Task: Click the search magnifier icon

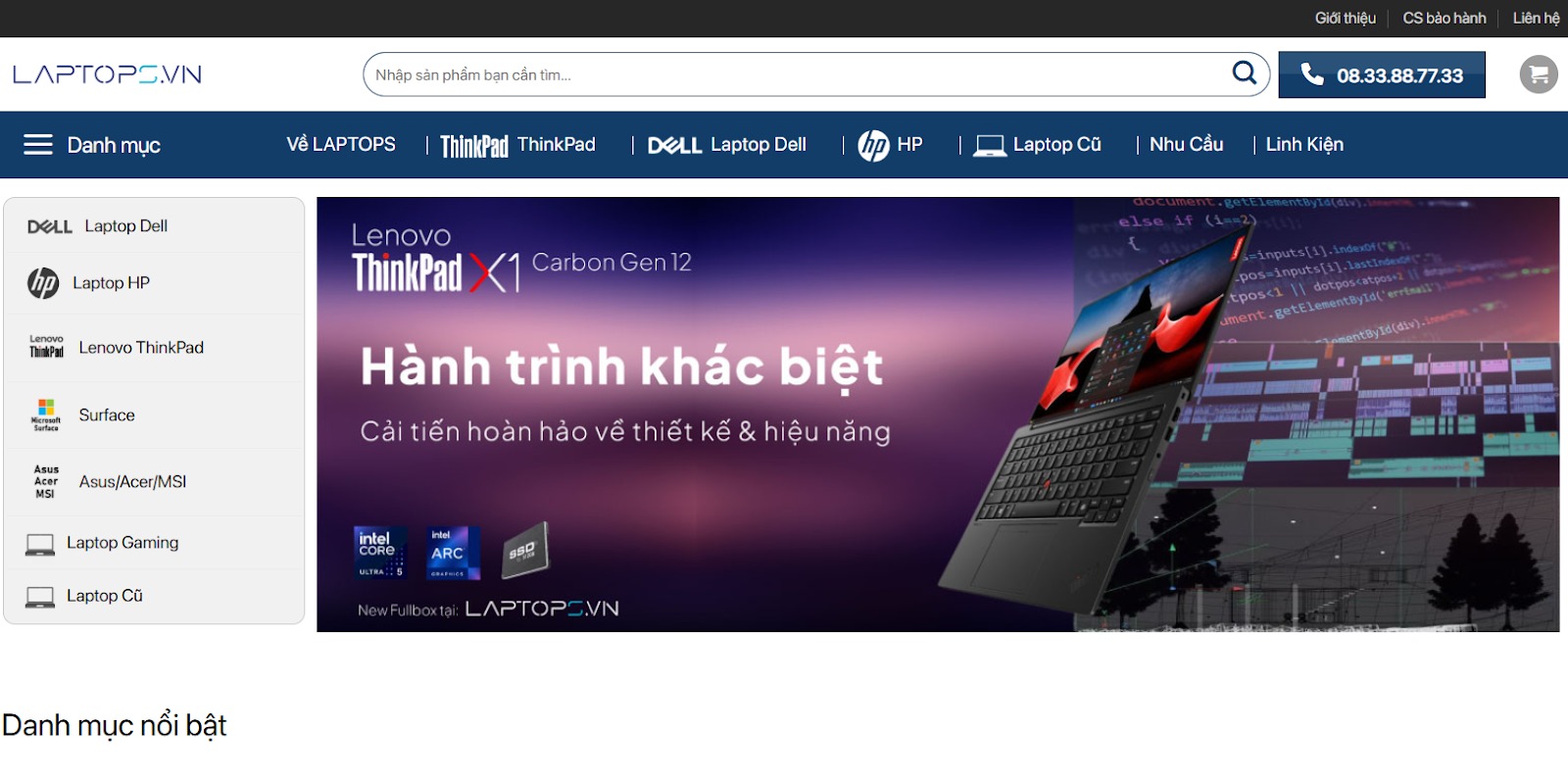Action: (x=1244, y=73)
